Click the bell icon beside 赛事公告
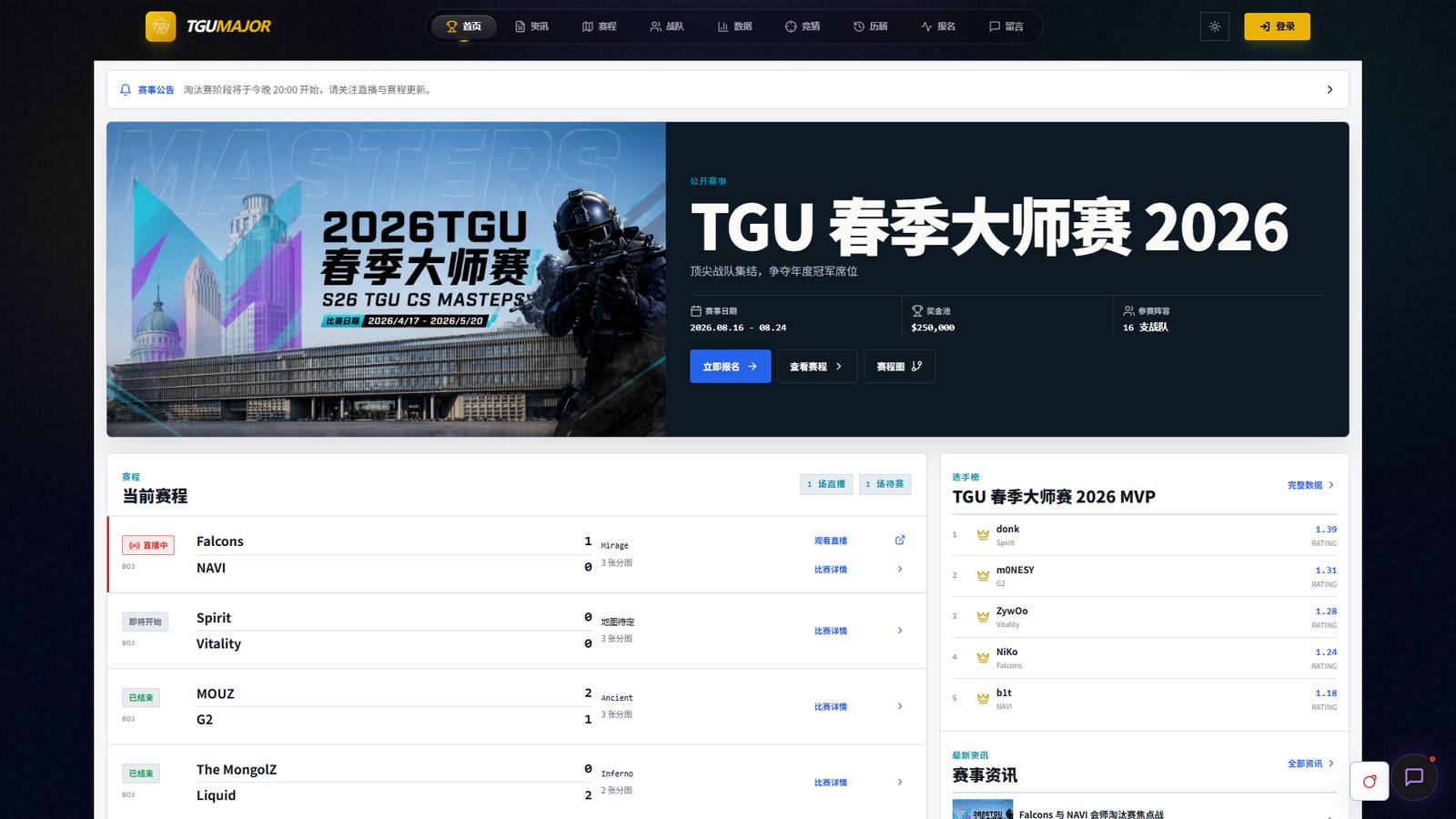This screenshot has width=1456, height=819. [x=126, y=90]
